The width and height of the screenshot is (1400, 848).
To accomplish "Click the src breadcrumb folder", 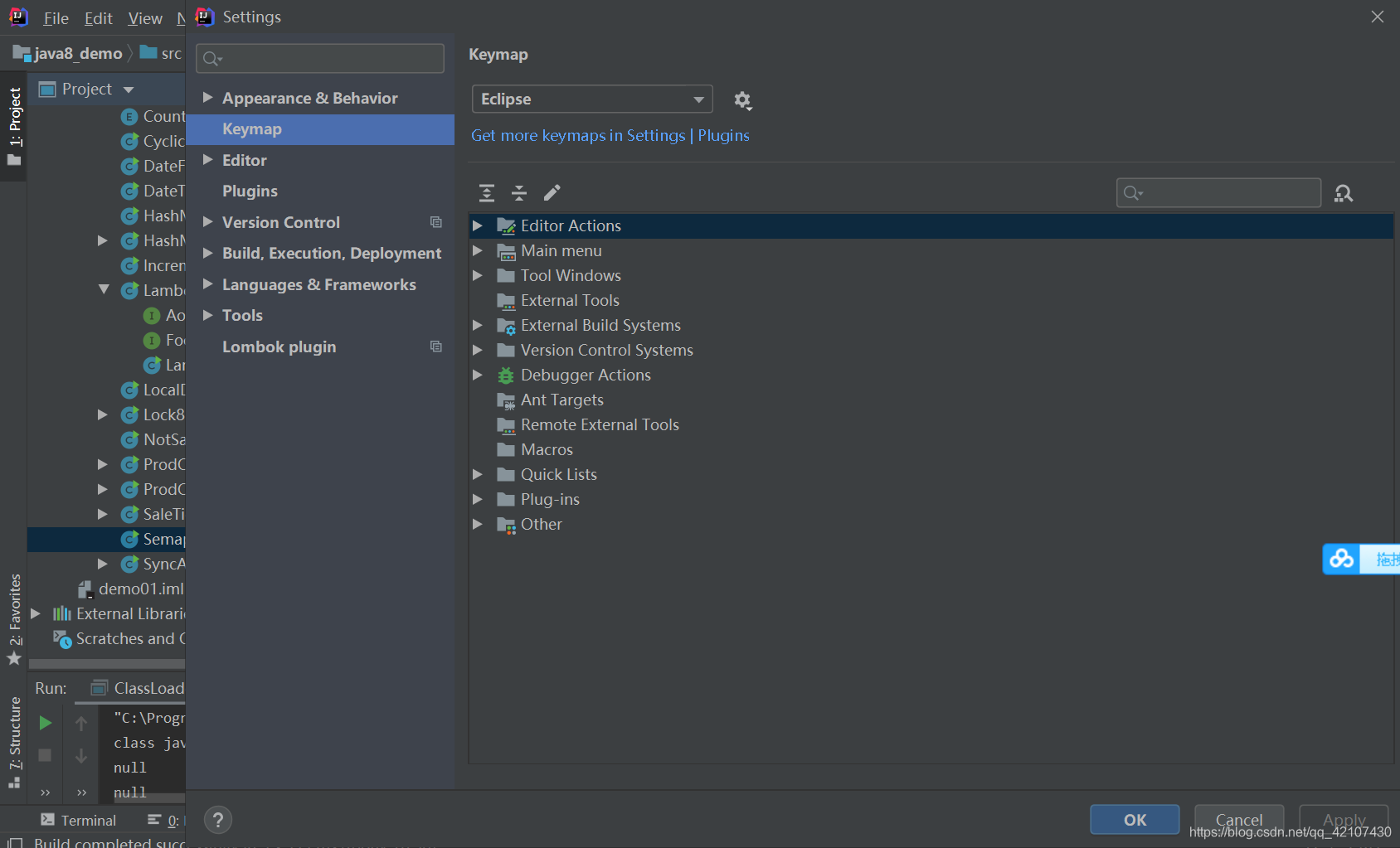I will [x=161, y=53].
